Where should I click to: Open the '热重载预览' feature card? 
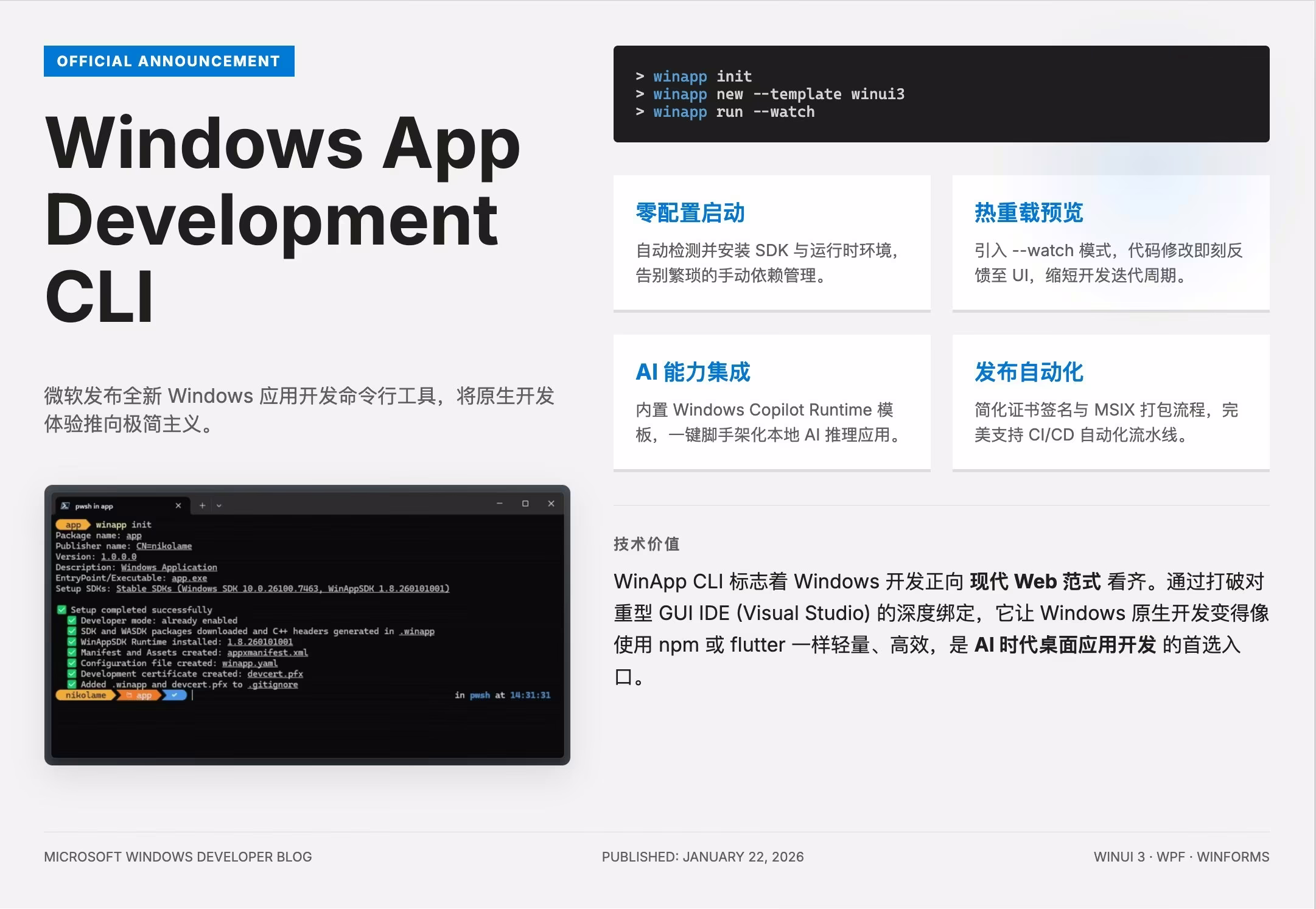coord(1111,243)
